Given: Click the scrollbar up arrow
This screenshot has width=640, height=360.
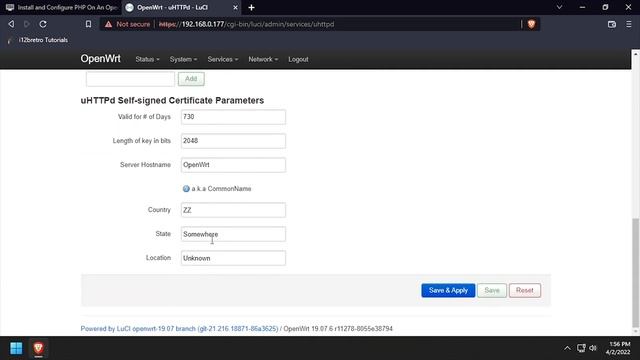Looking at the screenshot, I should click(x=636, y=53).
